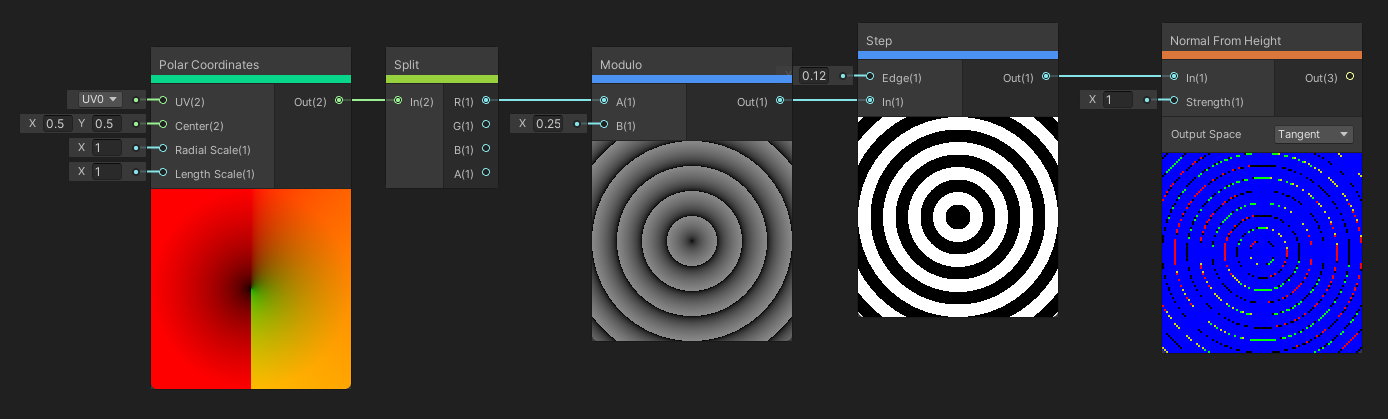Click the Split node R(1) output port
This screenshot has width=1388, height=419.
[486, 100]
